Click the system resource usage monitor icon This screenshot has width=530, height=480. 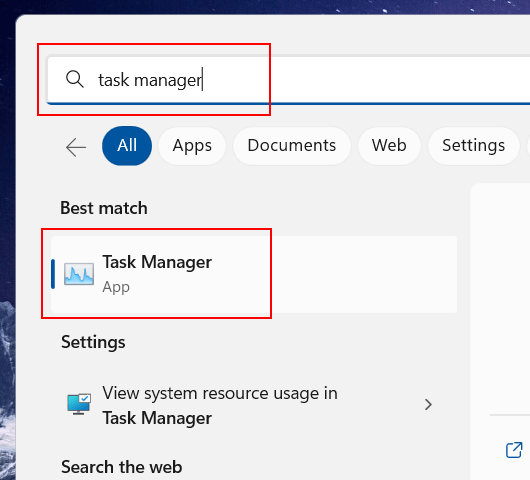click(x=79, y=404)
